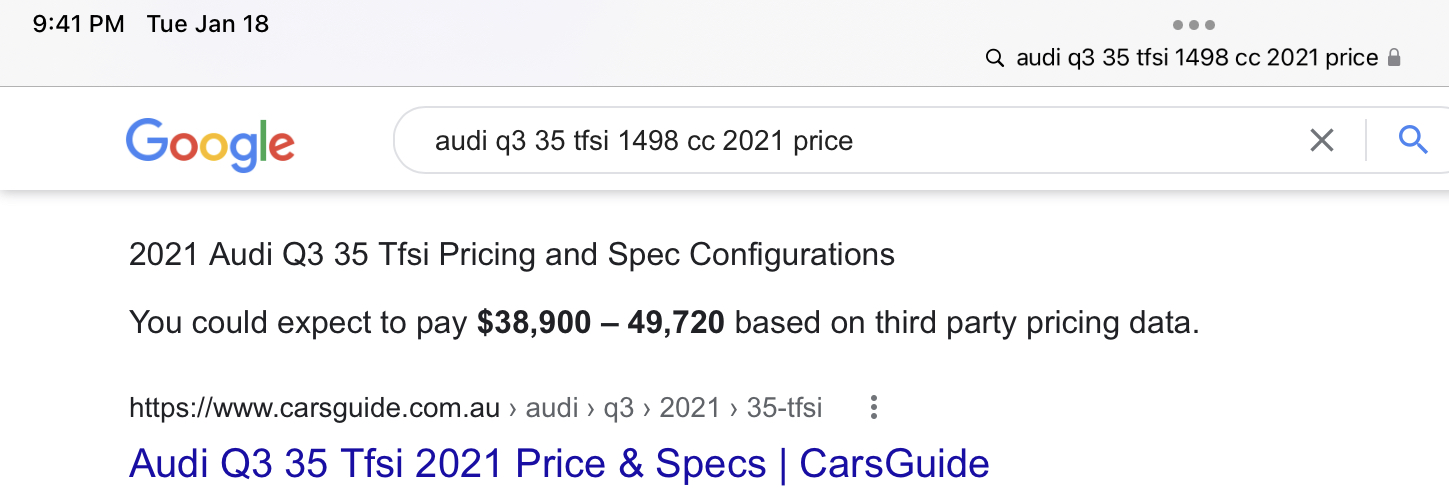Click the Google logo
The width and height of the screenshot is (1449, 504).
[210, 141]
